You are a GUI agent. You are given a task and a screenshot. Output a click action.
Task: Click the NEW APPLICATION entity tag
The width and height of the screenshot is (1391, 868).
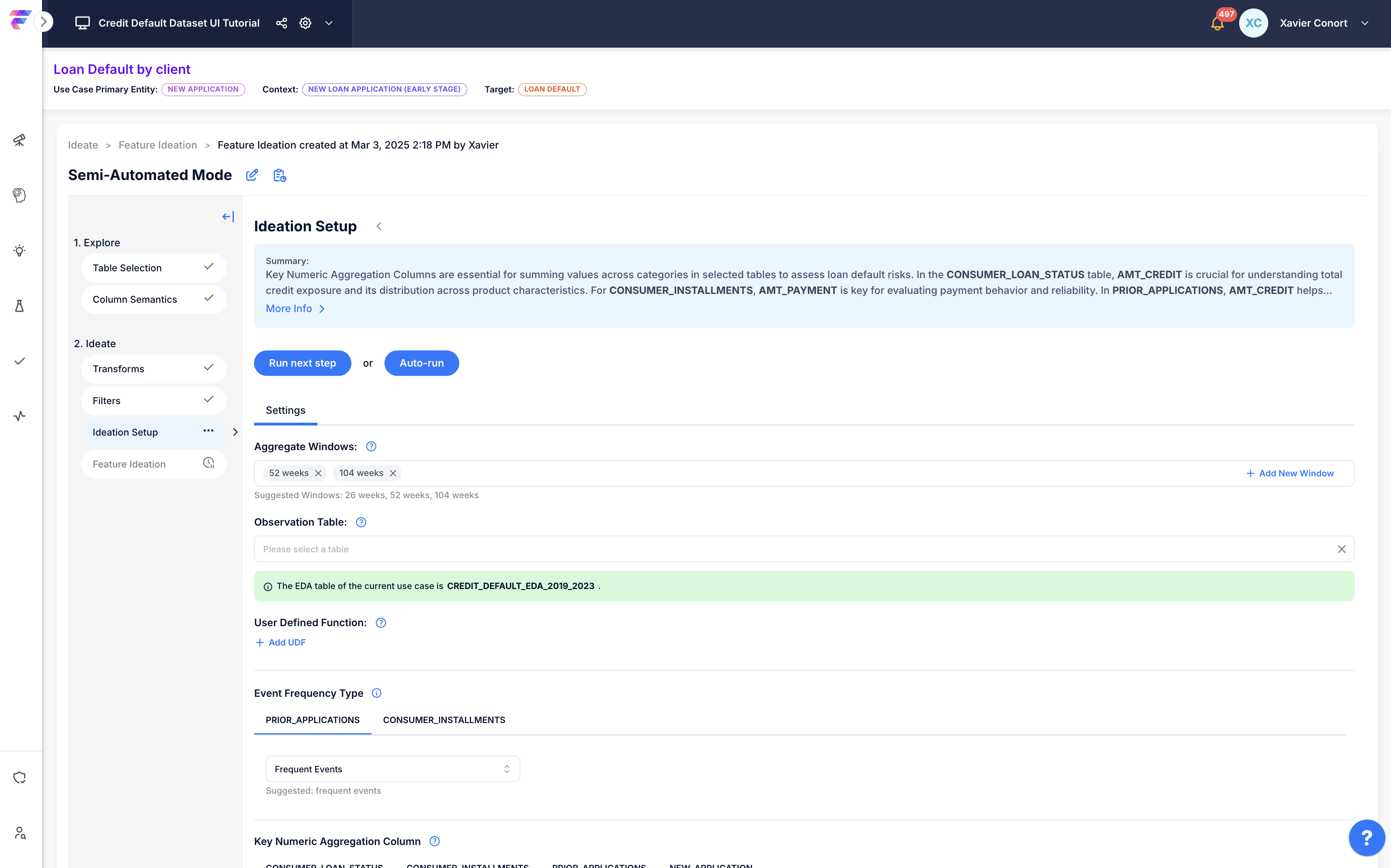click(203, 89)
